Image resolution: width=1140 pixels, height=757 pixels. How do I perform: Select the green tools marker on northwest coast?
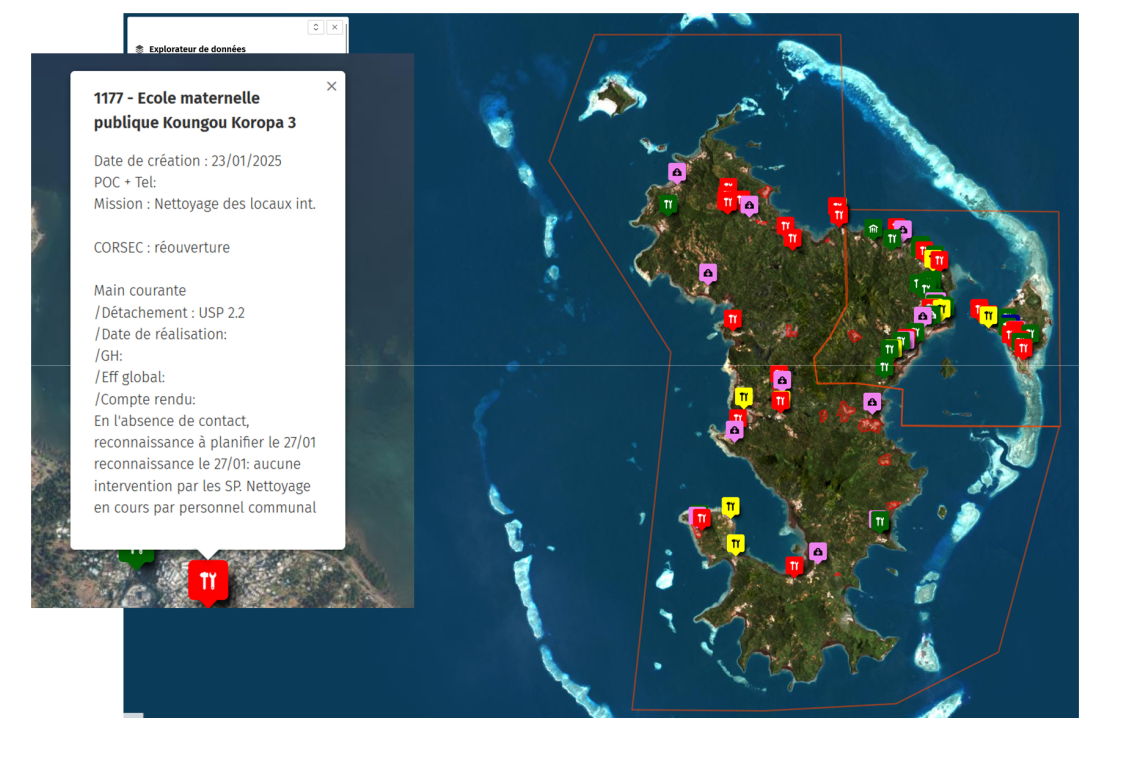pos(668,204)
